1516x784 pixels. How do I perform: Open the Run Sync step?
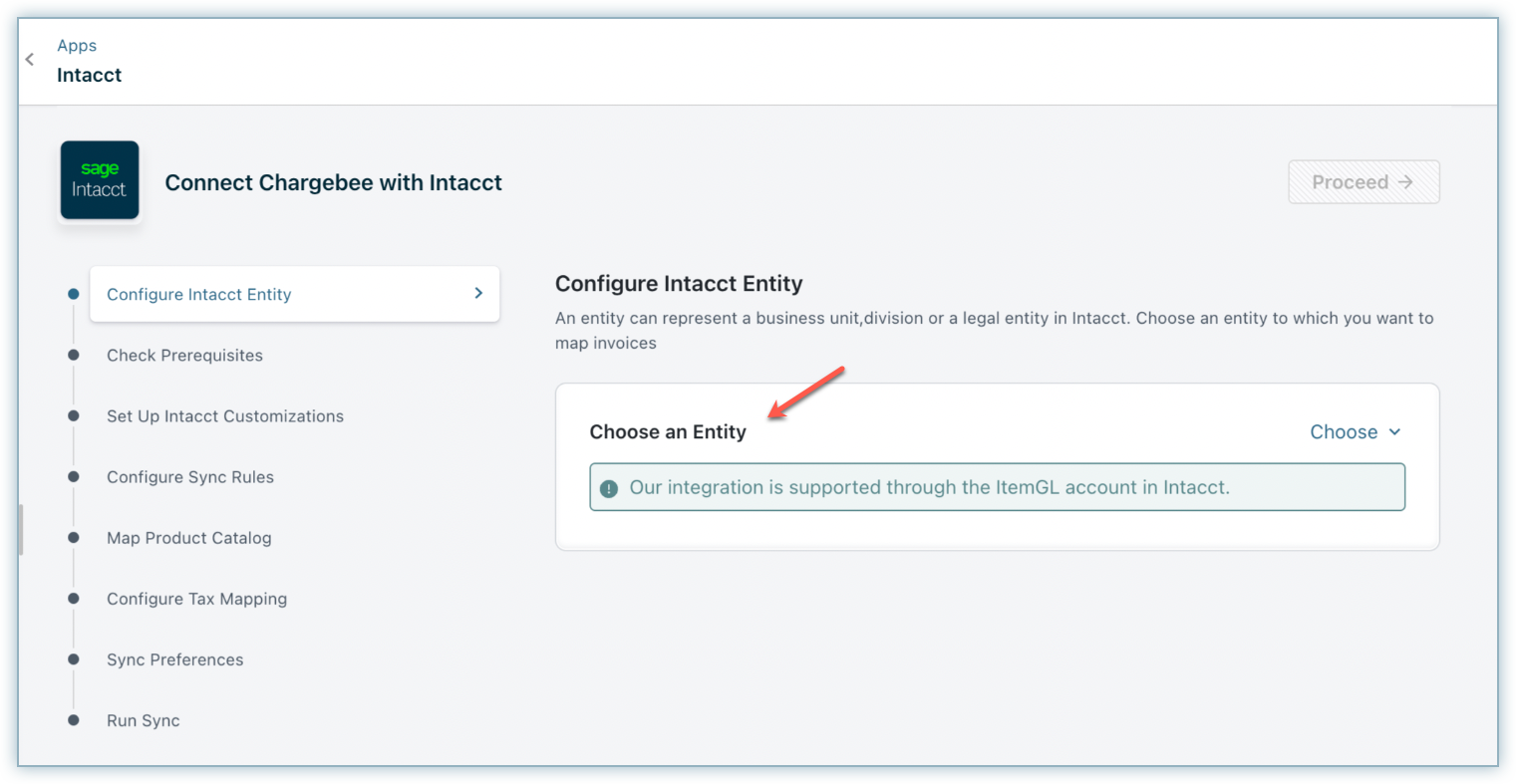point(144,720)
